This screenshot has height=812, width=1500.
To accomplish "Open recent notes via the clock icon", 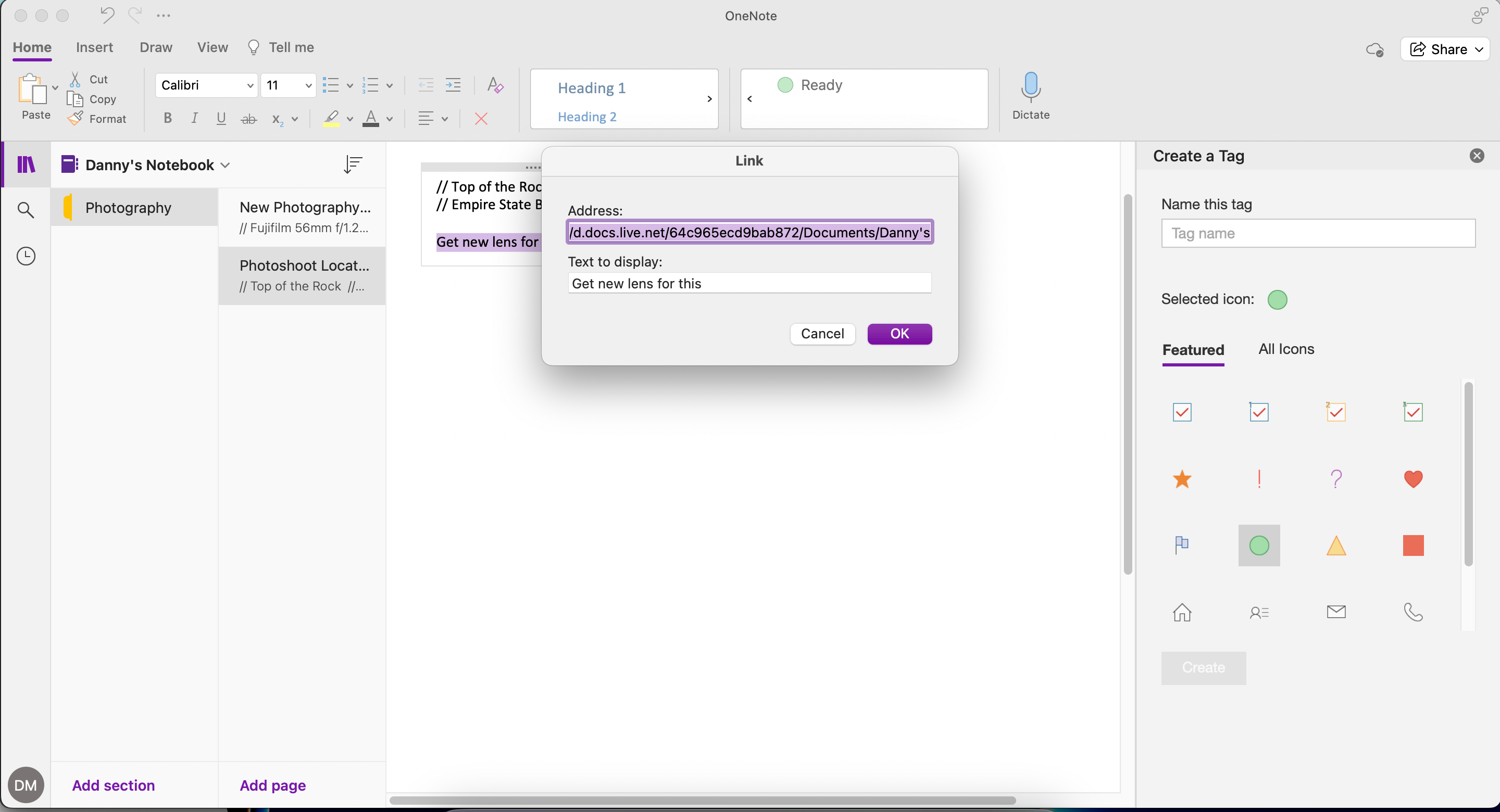I will pyautogui.click(x=26, y=256).
